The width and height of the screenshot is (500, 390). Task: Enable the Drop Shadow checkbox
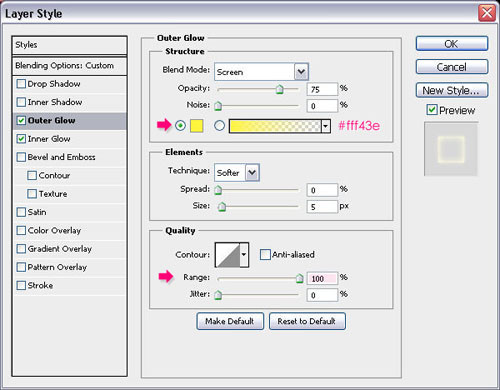tap(21, 84)
